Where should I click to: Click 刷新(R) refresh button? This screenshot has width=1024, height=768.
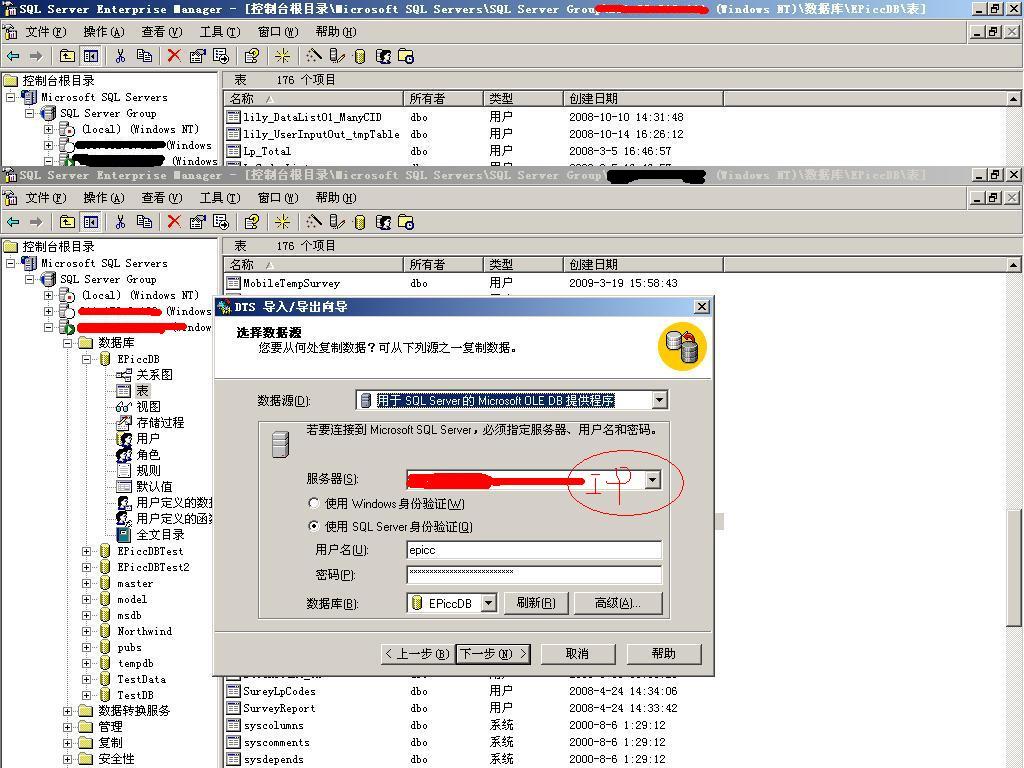click(536, 603)
